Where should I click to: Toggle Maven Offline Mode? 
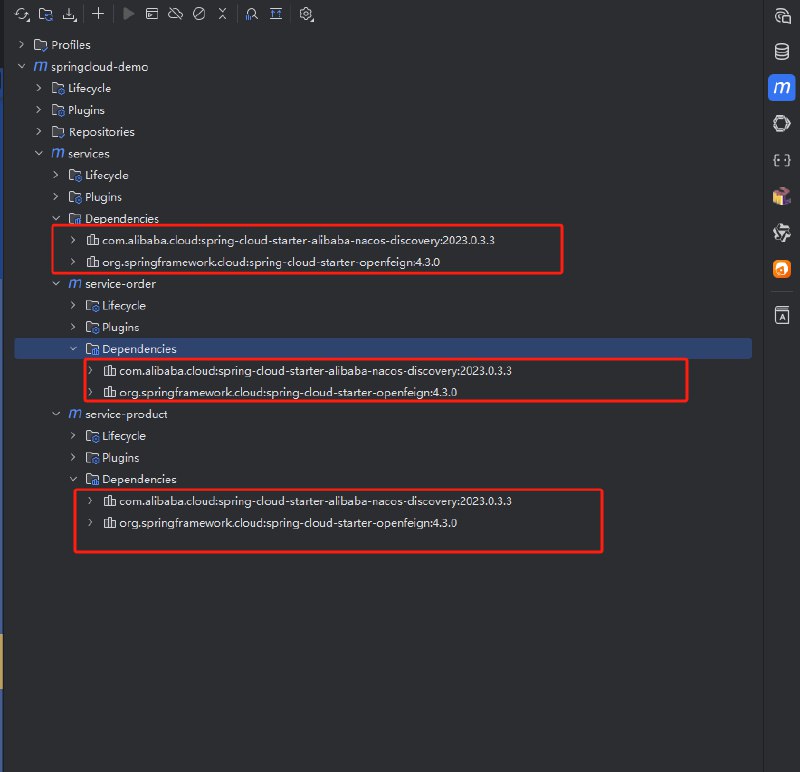click(x=175, y=14)
